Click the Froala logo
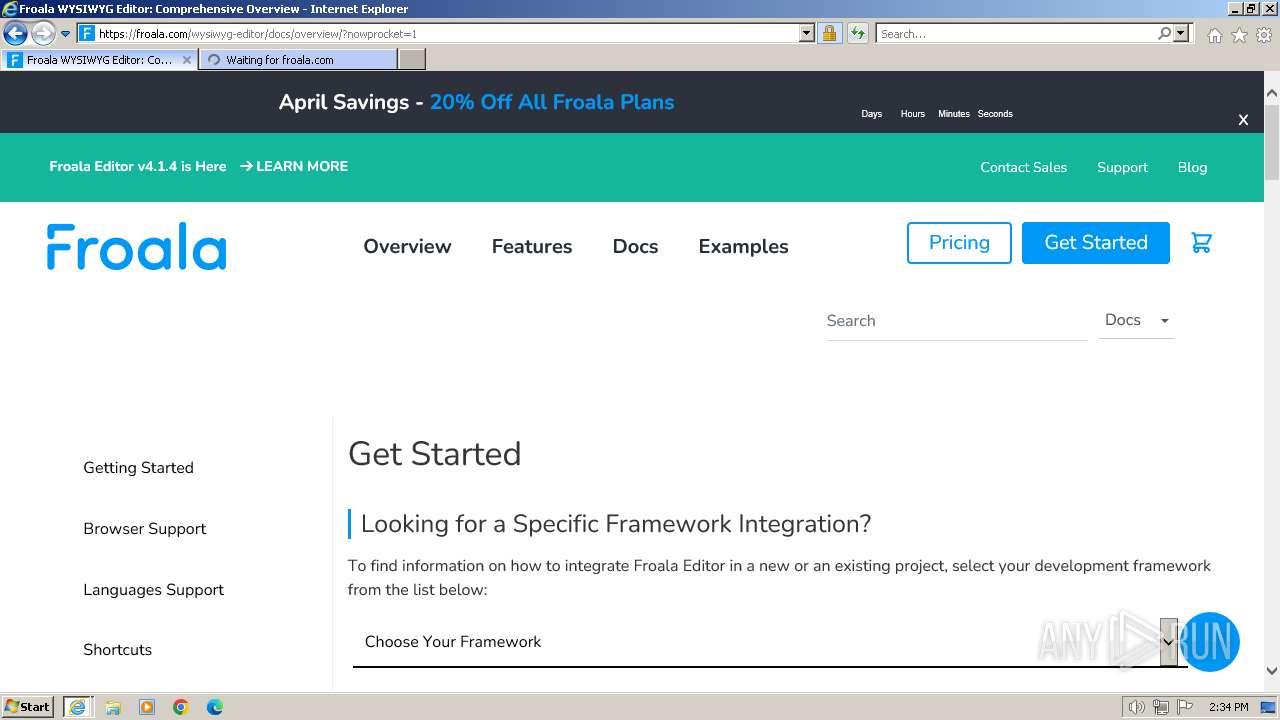Image resolution: width=1280 pixels, height=720 pixels. click(x=136, y=246)
